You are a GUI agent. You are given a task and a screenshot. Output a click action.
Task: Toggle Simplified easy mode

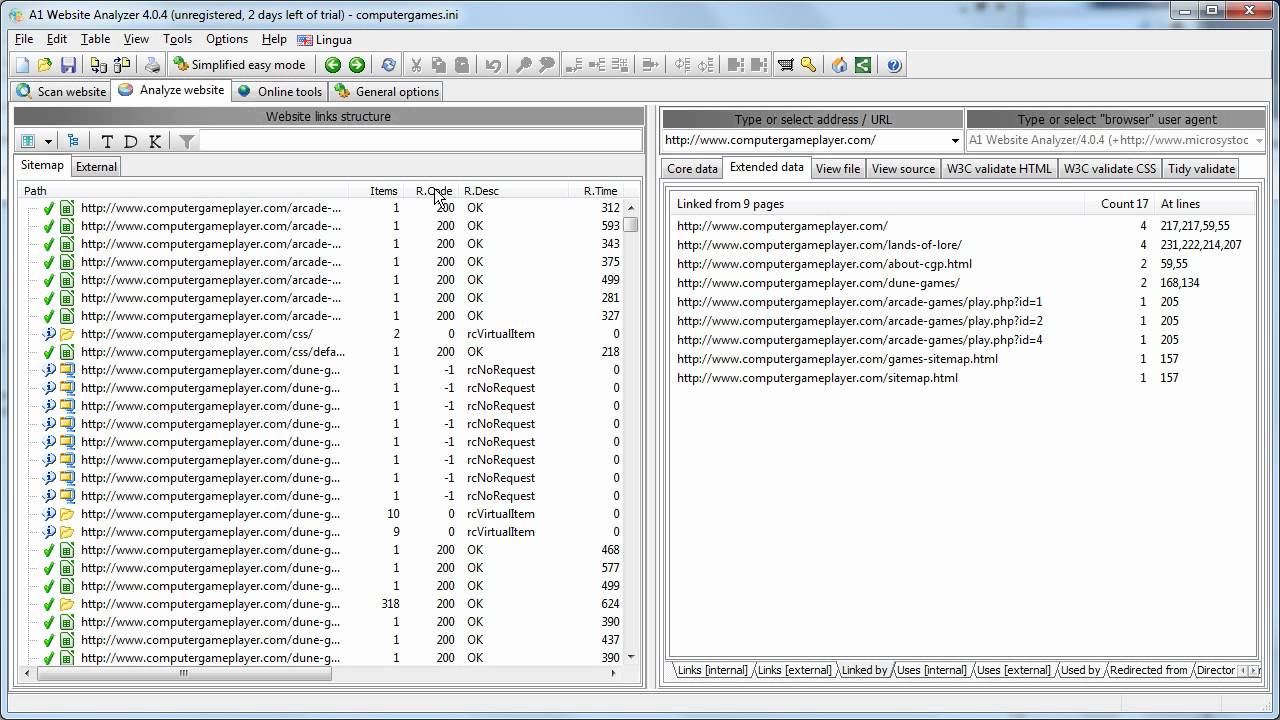click(x=239, y=65)
